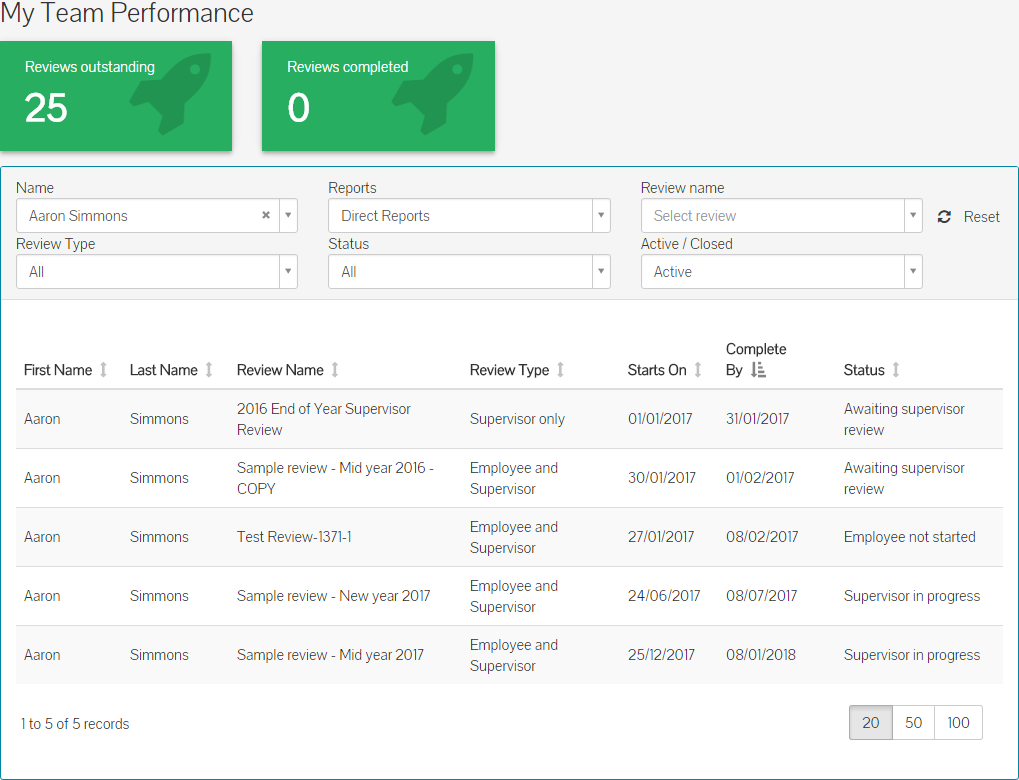Show 20 records per page
1019x780 pixels.
[870, 723]
